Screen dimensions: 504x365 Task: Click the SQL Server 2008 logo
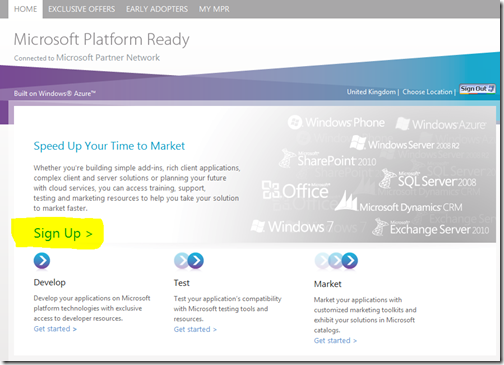coord(428,179)
